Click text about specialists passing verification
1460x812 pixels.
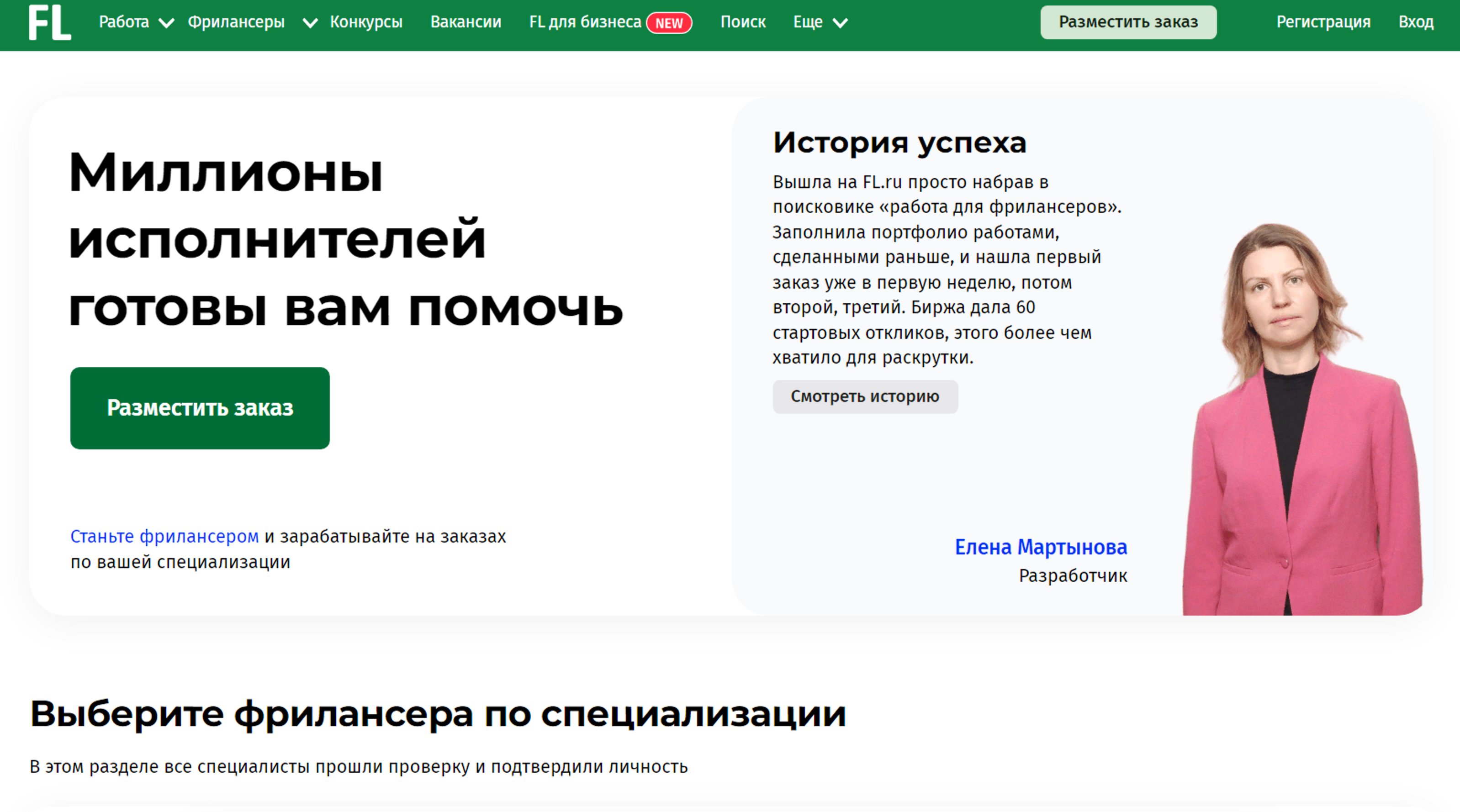pos(358,767)
